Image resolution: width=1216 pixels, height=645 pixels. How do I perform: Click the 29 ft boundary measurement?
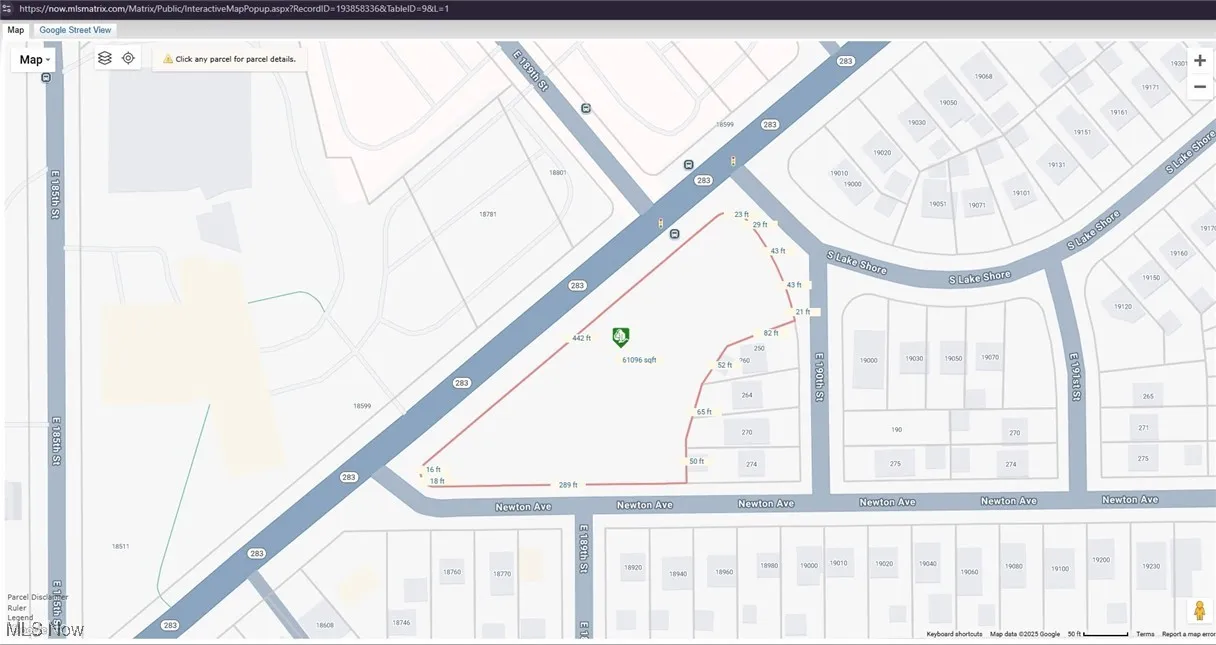click(760, 225)
